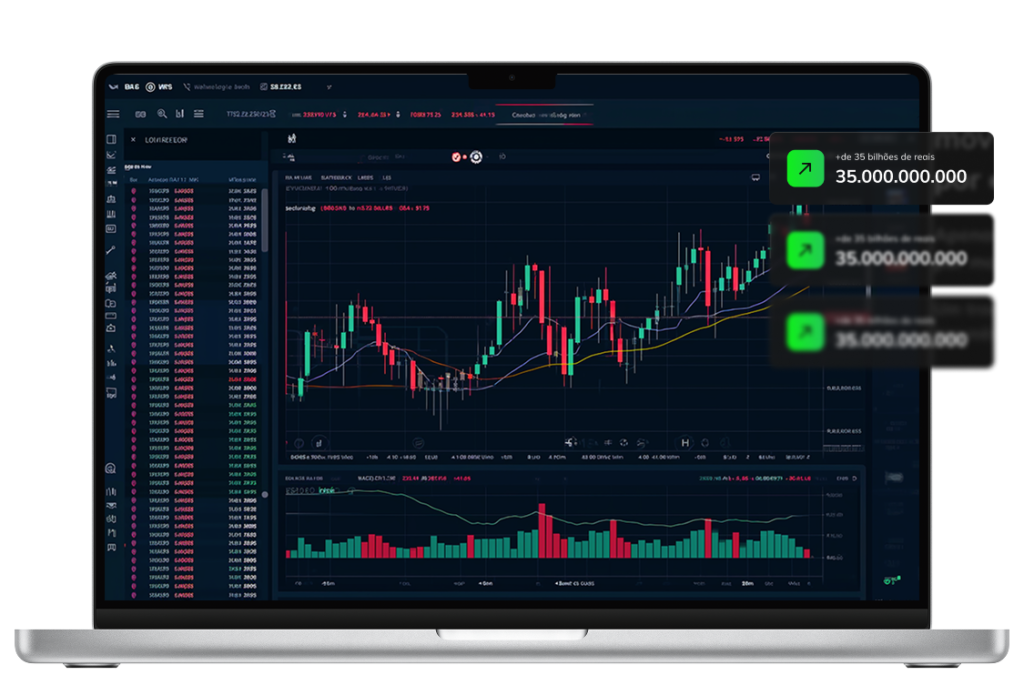Click the tallest red volume bar
The width and height of the screenshot is (1024, 675).
click(541, 530)
